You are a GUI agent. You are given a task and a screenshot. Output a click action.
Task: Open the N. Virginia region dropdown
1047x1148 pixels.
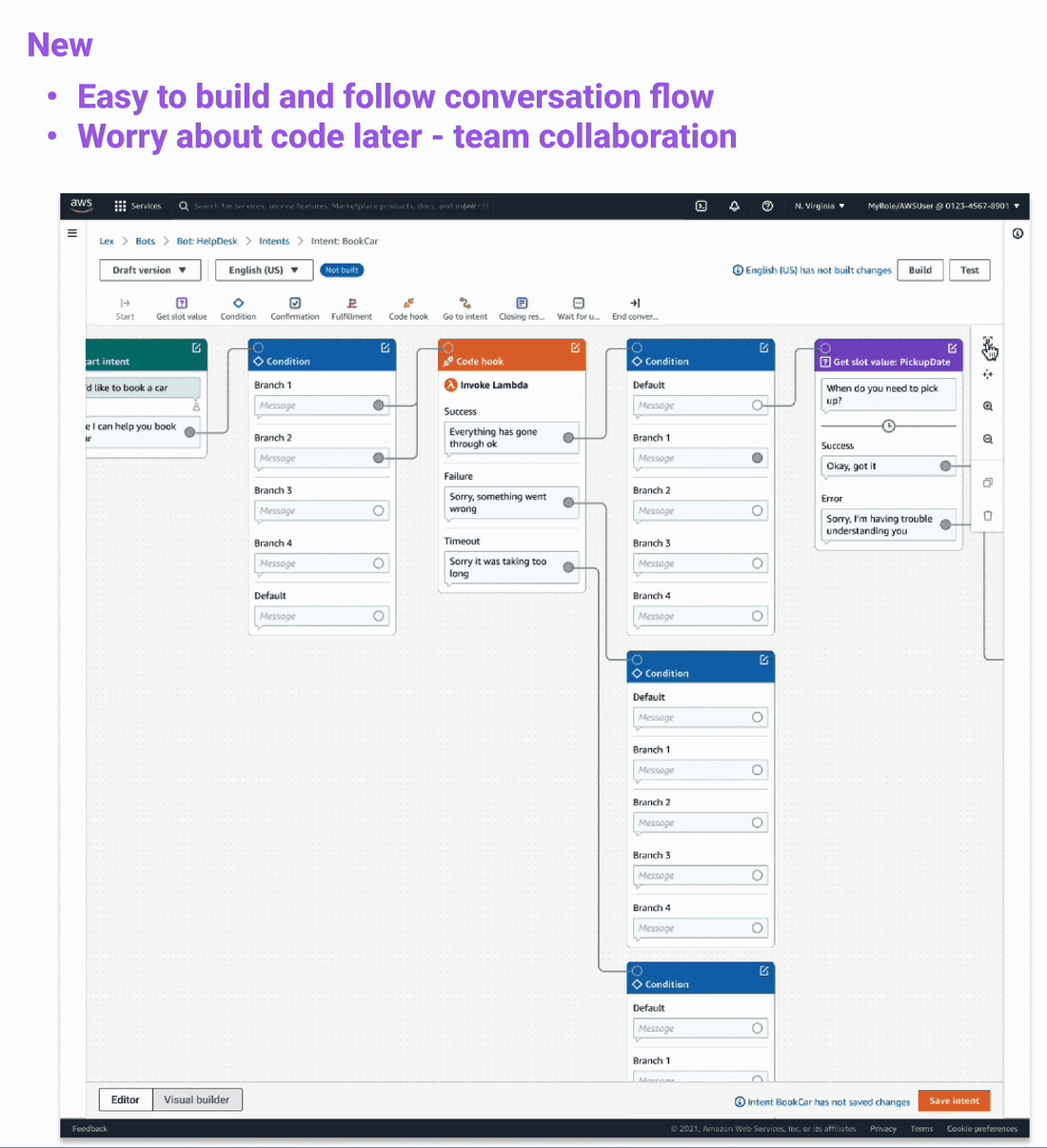pyautogui.click(x=820, y=206)
